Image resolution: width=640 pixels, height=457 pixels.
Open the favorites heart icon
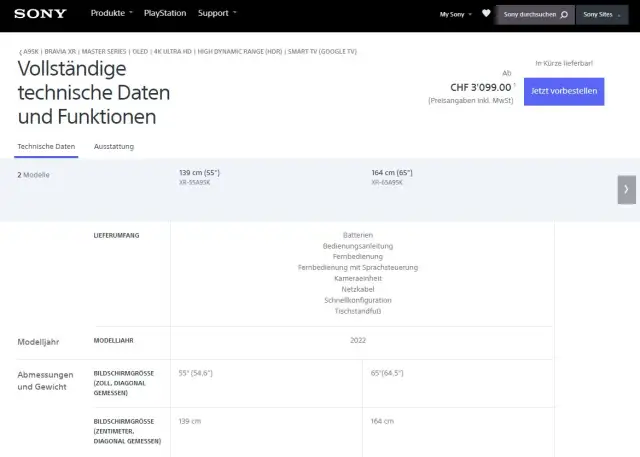486,13
